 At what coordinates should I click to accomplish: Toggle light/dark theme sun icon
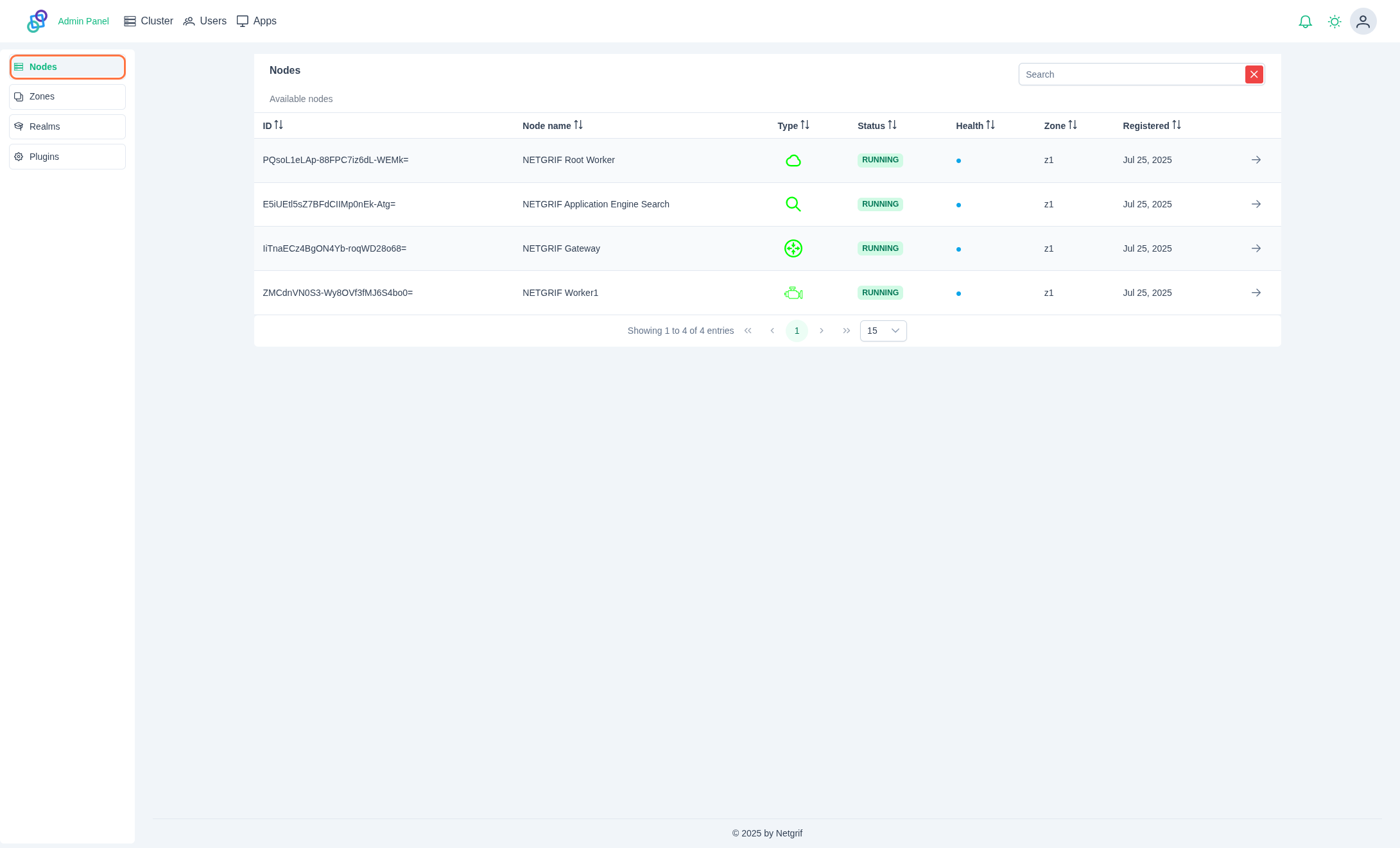point(1335,22)
